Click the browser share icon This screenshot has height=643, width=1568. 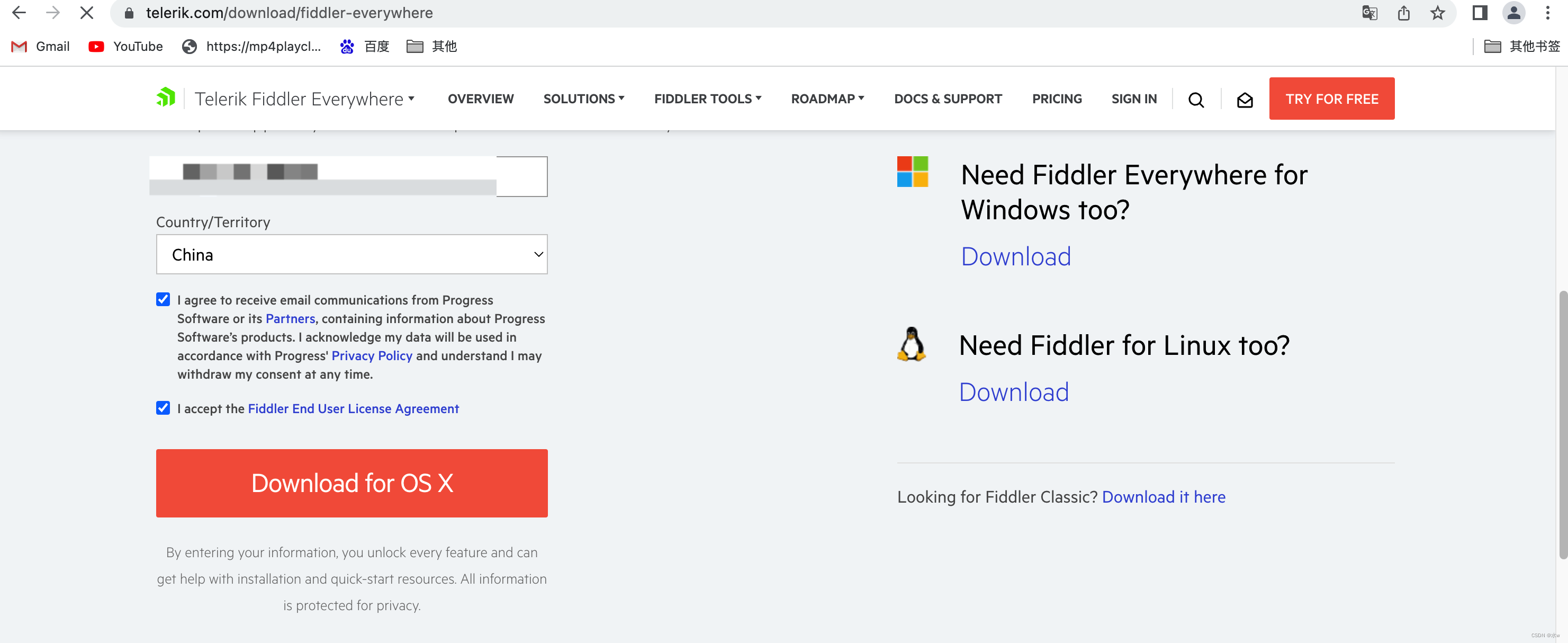(x=1404, y=13)
